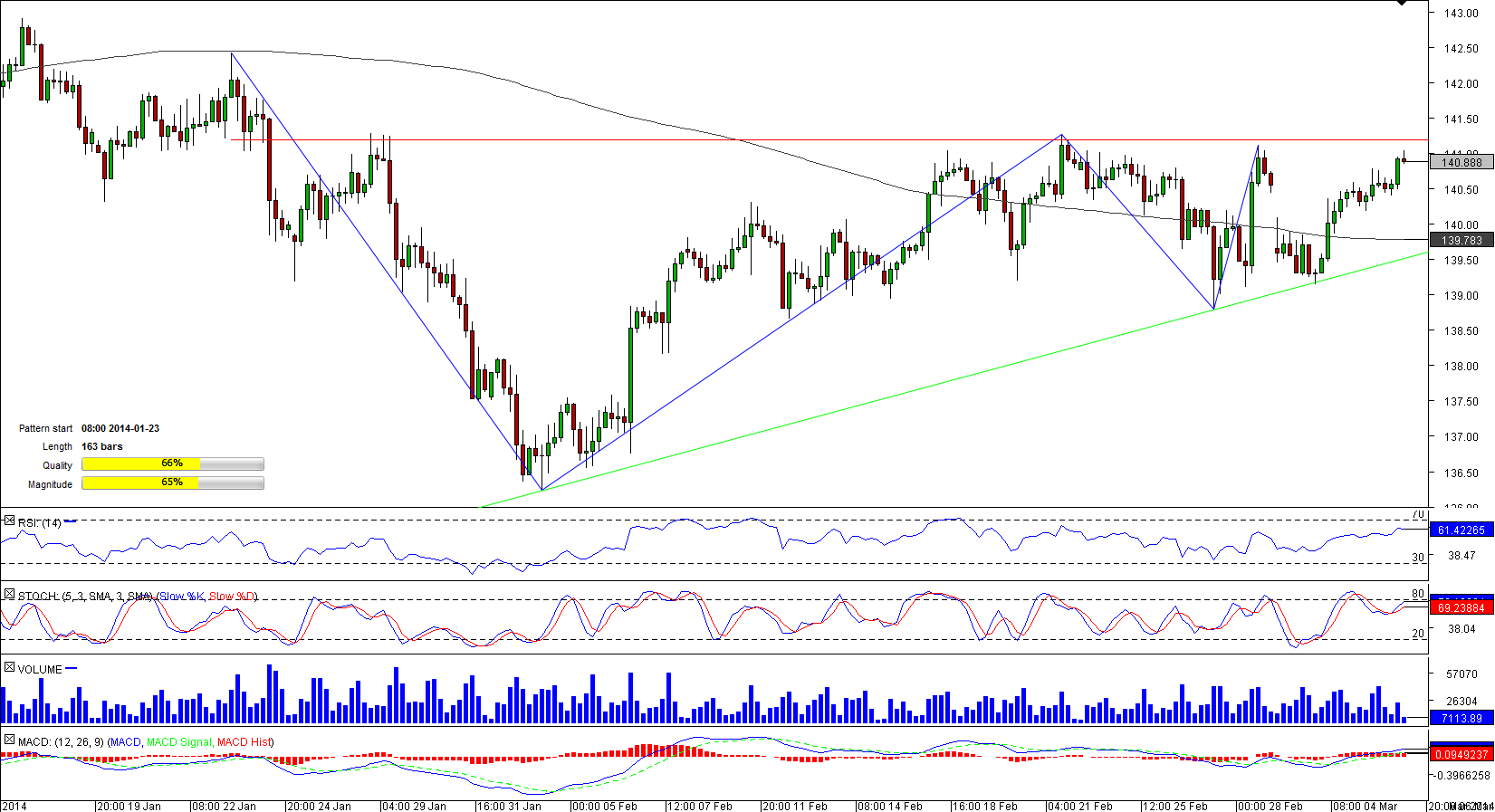Click the RSI value label 61.42265

click(x=1461, y=530)
